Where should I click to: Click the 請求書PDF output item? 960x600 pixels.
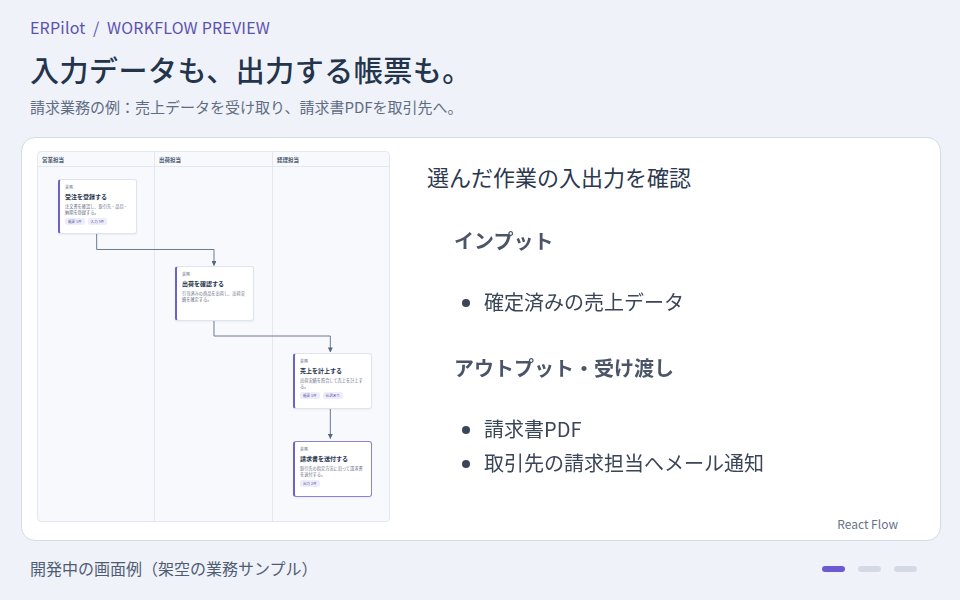[x=533, y=429]
